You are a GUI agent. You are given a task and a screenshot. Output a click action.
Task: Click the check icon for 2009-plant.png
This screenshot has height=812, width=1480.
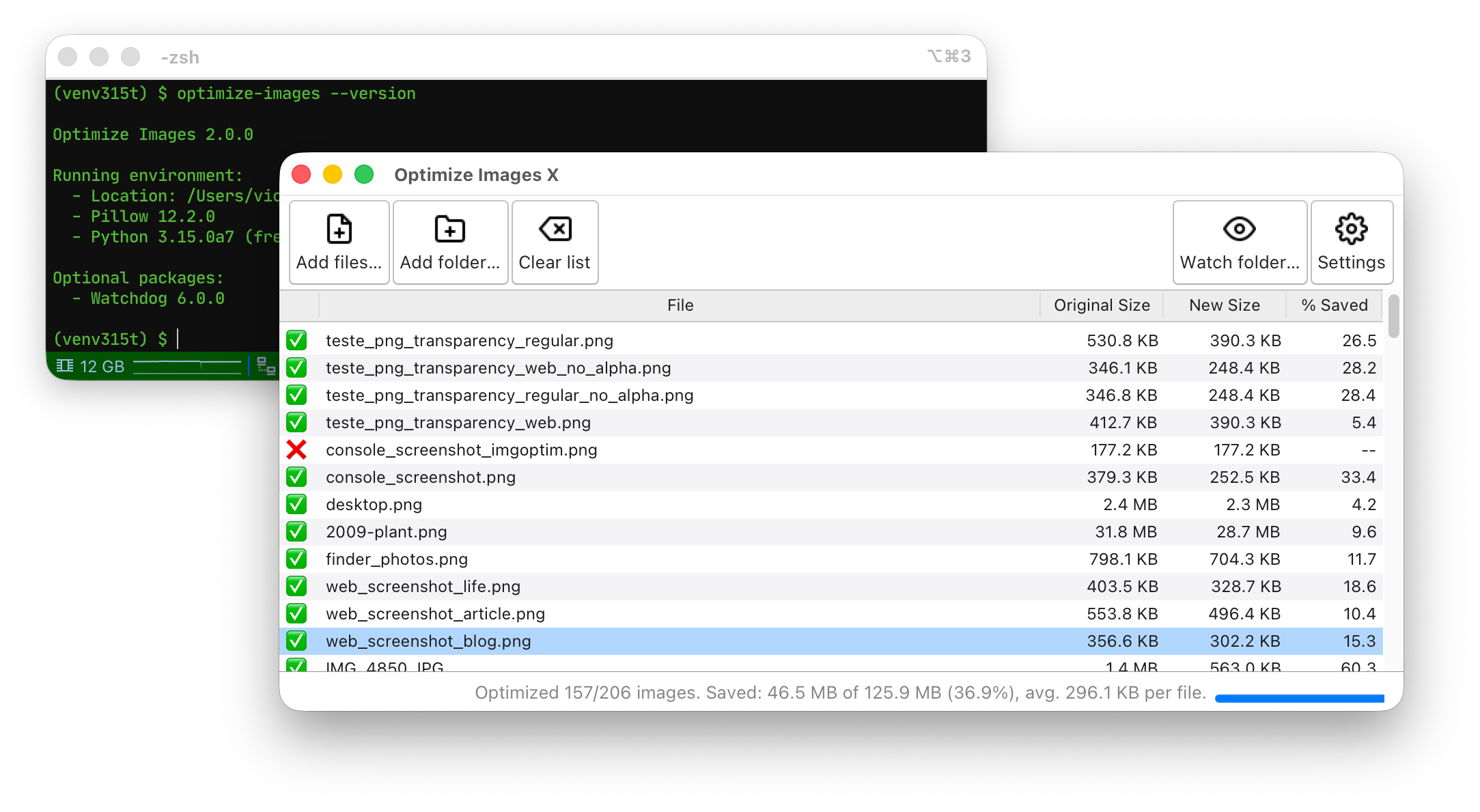coord(296,531)
